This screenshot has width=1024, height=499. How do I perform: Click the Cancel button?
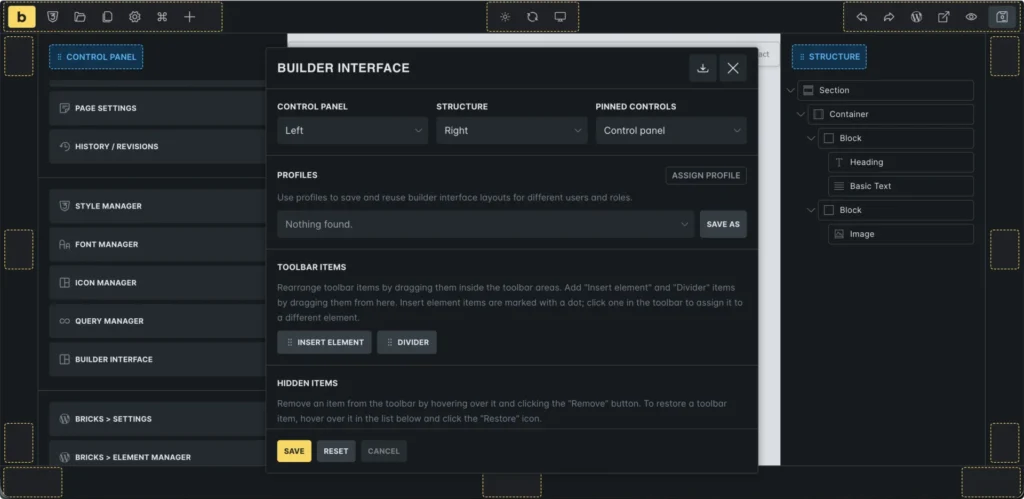(383, 451)
